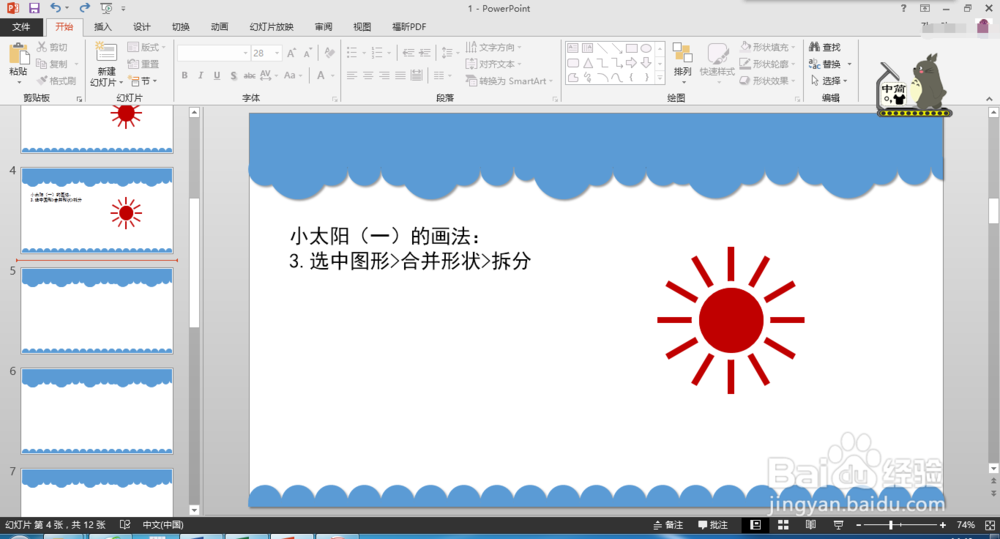Open line spacing icon
The width and height of the screenshot is (1000, 539).
(447, 53)
